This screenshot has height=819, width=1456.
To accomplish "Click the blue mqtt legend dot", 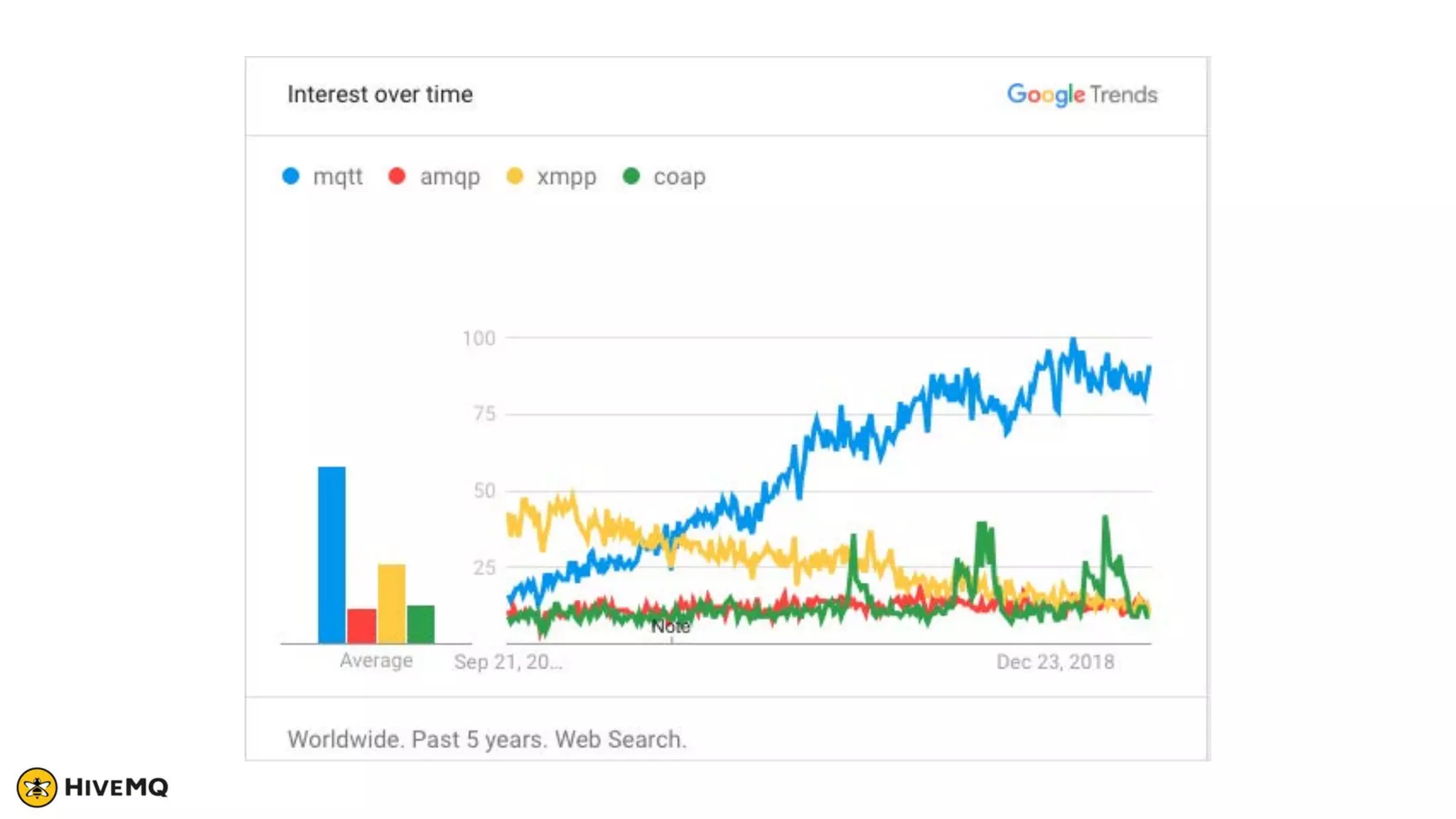I will click(x=291, y=176).
